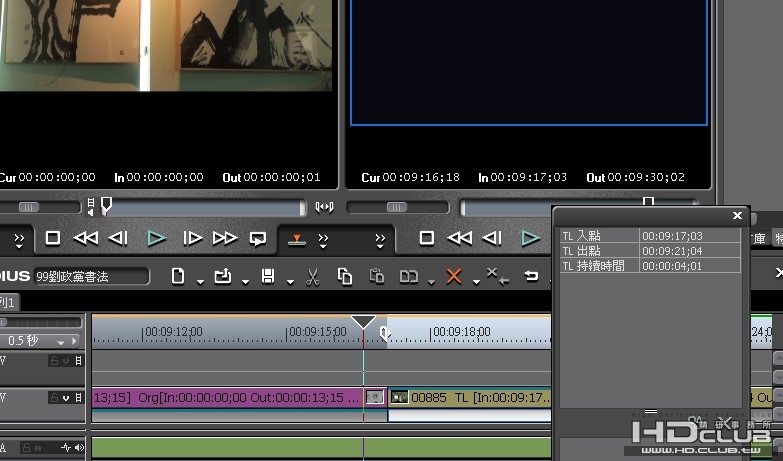Open the delete dropdown arrow
783x461 pixels.
tap(476, 282)
